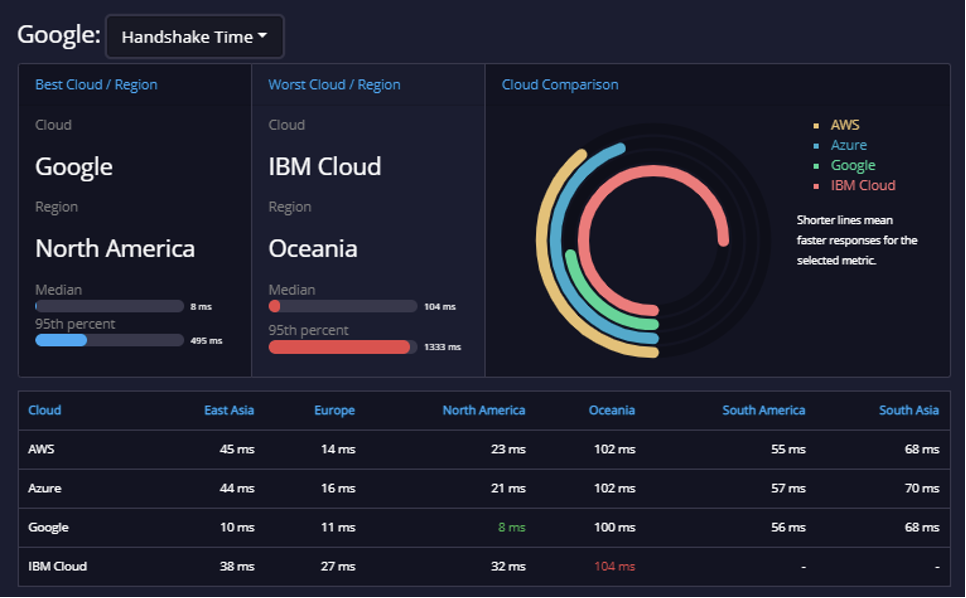This screenshot has height=598, width=966.
Task: Click the yellow AWS arc in donut chart
Action: tap(542, 246)
